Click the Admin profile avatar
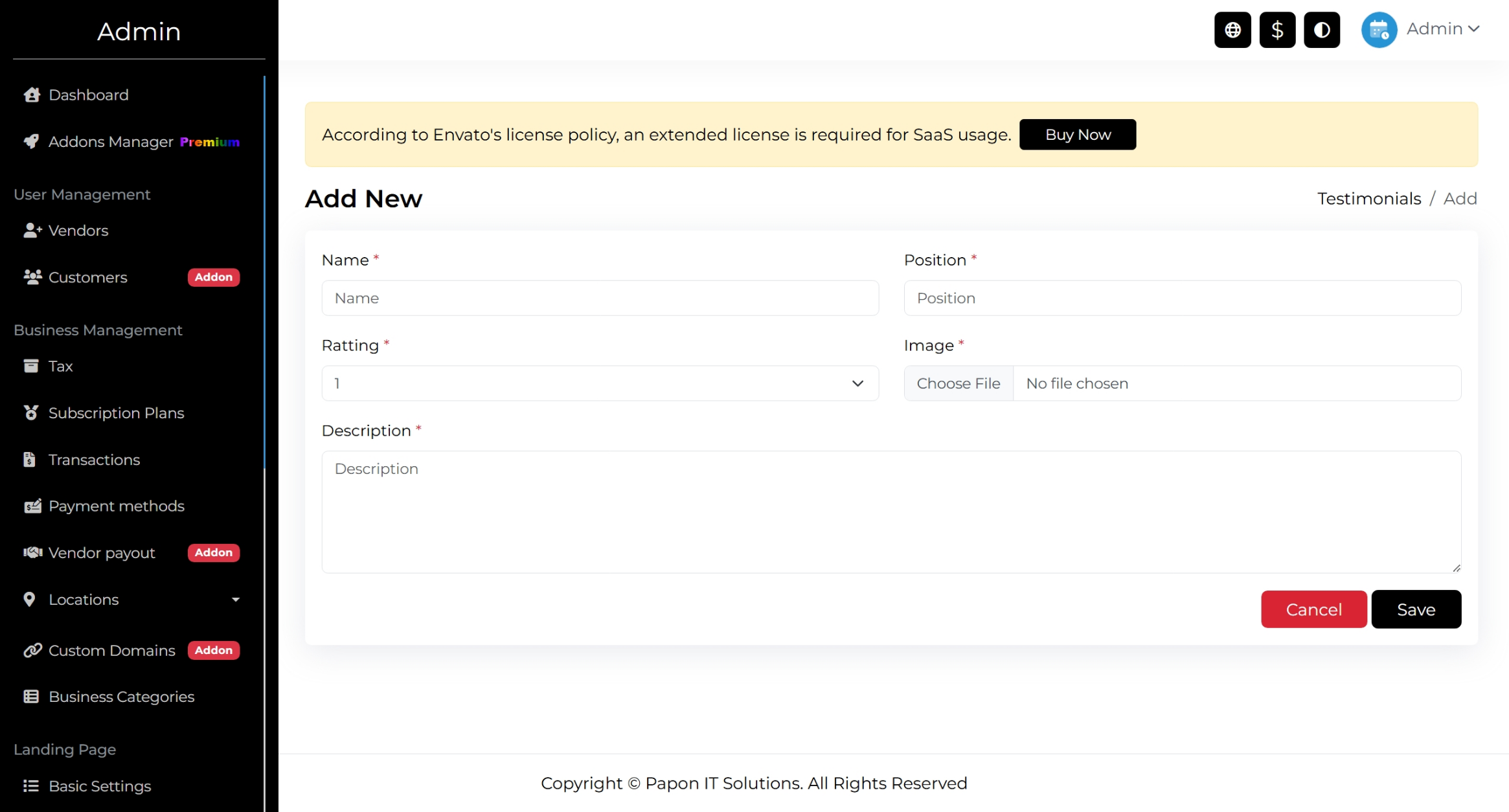The image size is (1509, 812). click(1378, 30)
